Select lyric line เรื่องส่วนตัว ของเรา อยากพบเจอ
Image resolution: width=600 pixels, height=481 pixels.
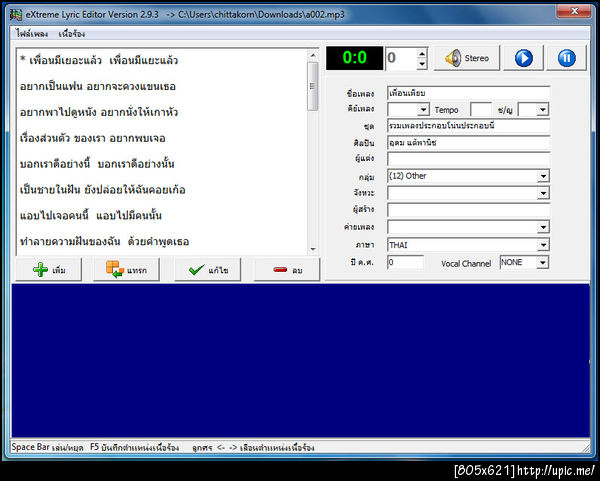[93, 138]
